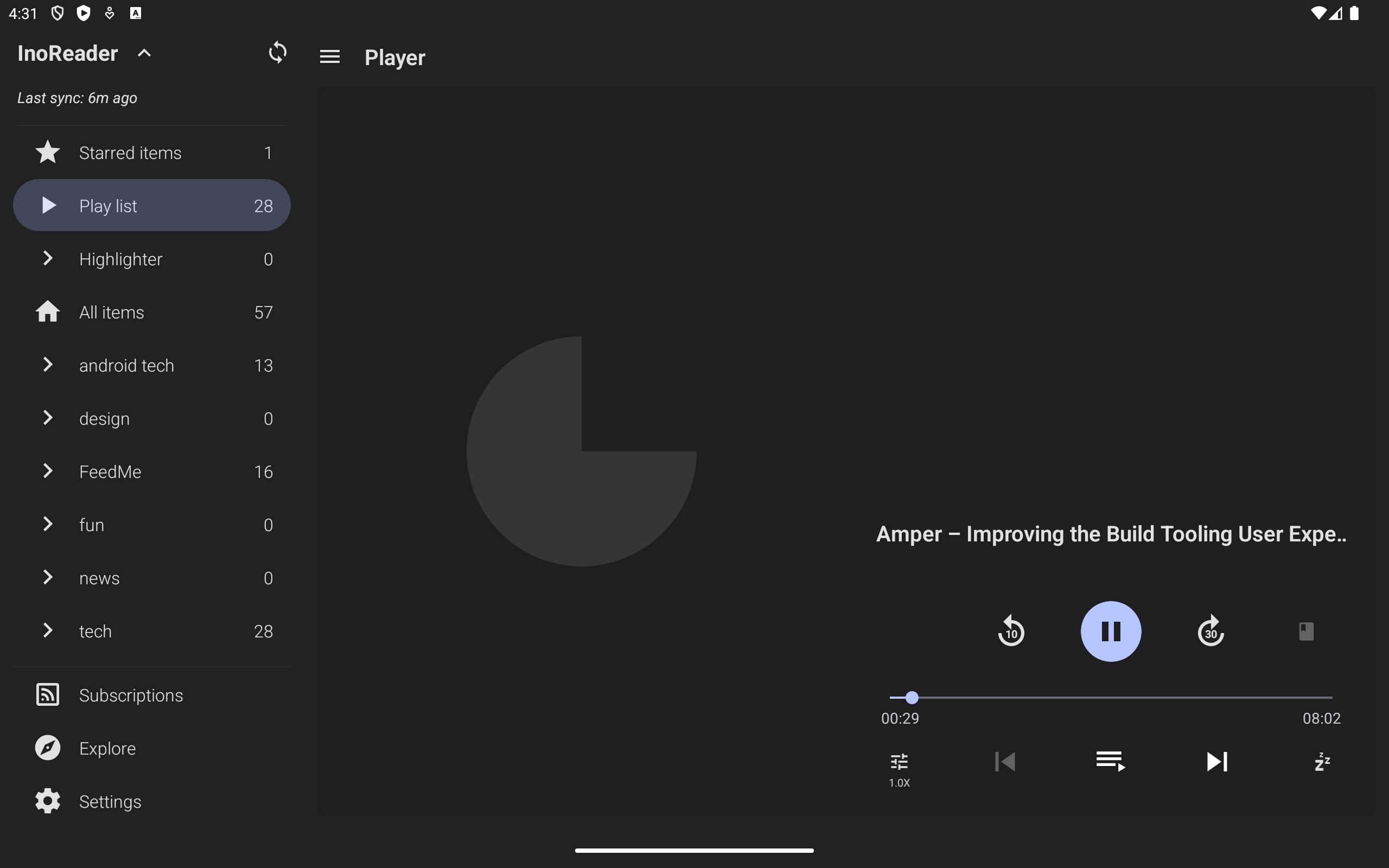Expand the news folder chevron
The image size is (1389, 868).
[x=48, y=578]
